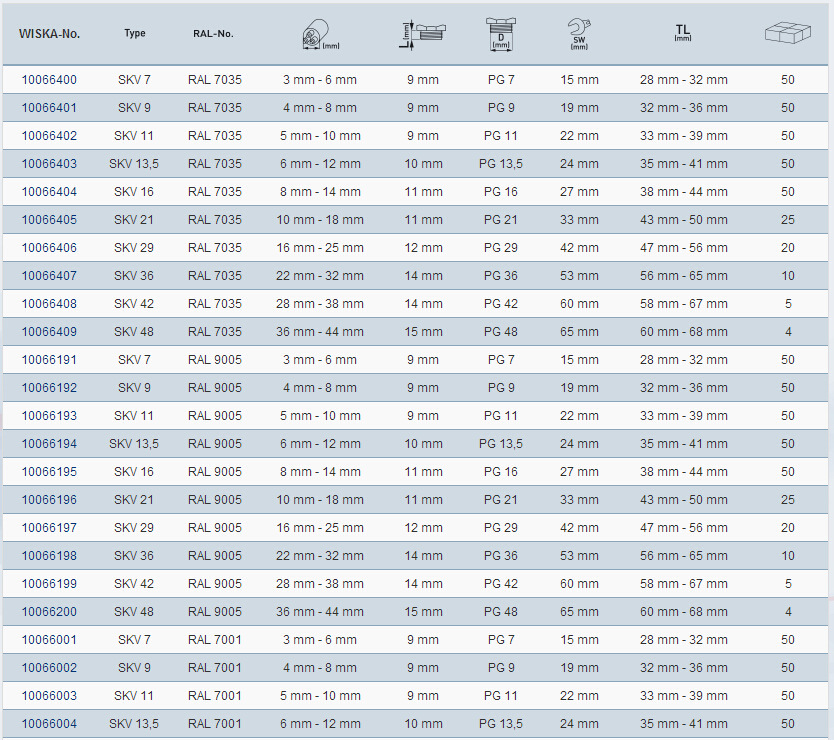834x740 pixels.
Task: Select 65 mm wrench size in row 10066200
Action: click(x=579, y=612)
